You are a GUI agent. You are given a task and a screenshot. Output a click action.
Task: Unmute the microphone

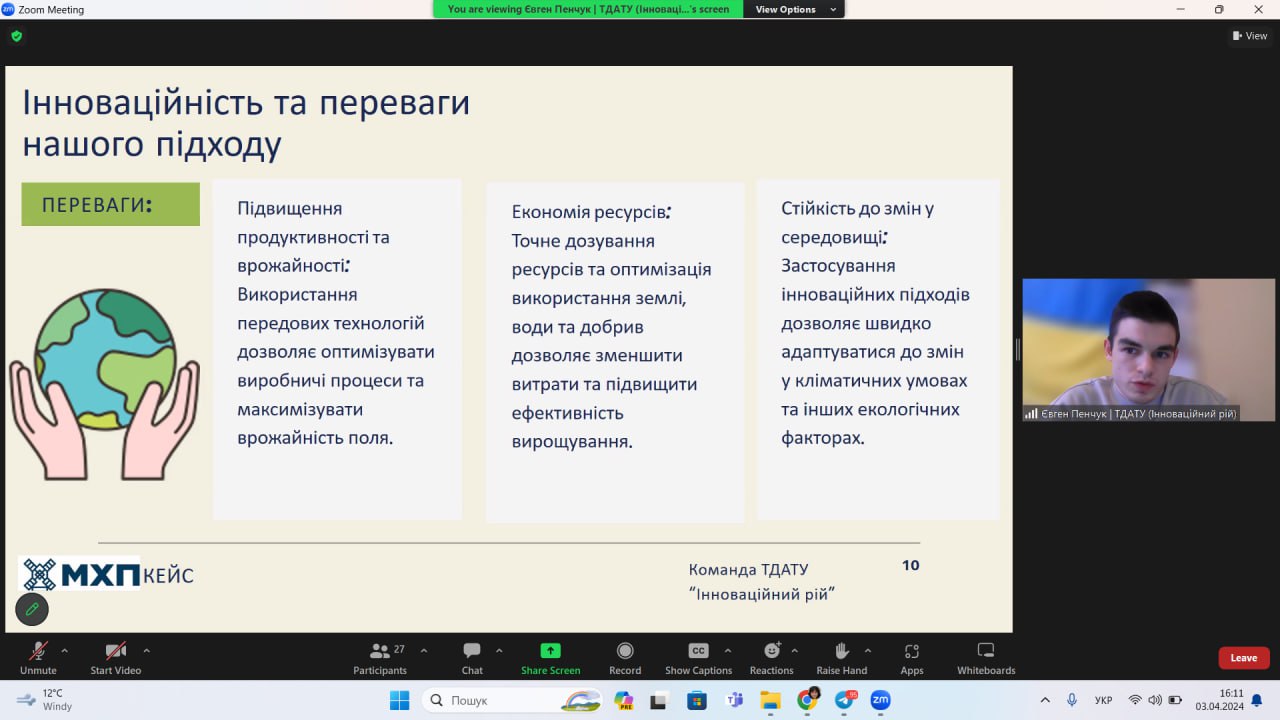pyautogui.click(x=38, y=651)
